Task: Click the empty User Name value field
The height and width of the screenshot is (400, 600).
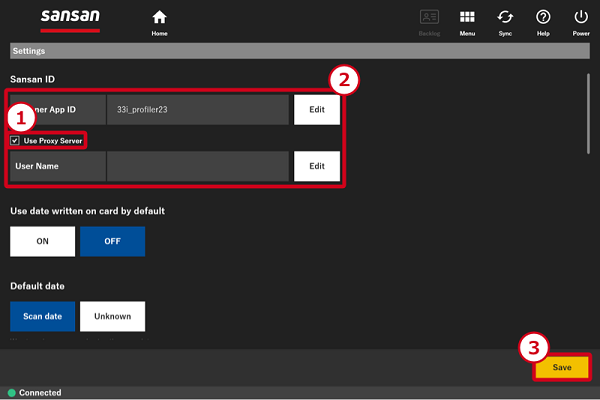Action: [198, 166]
